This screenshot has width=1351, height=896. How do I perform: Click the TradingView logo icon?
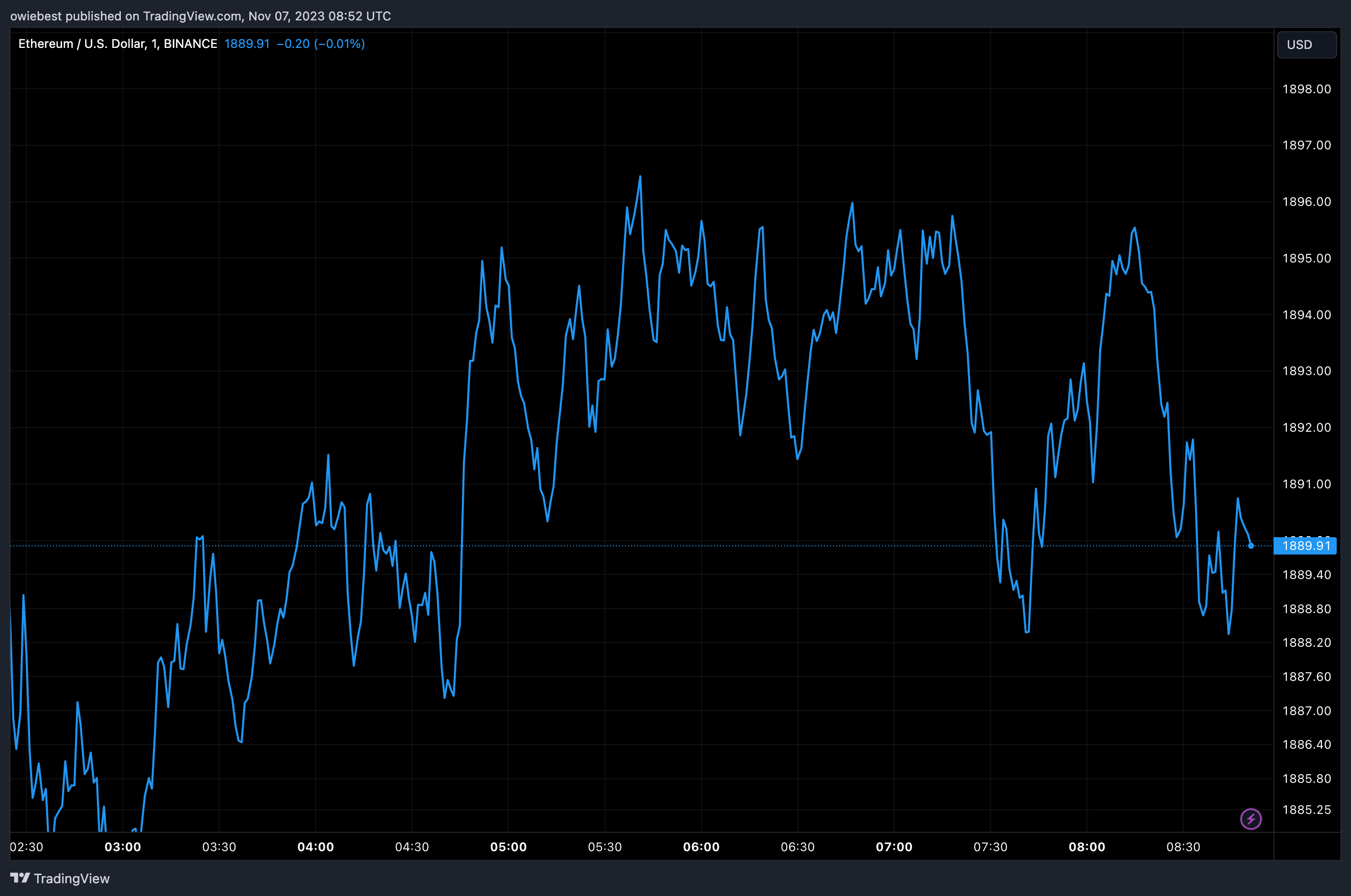tap(19, 878)
